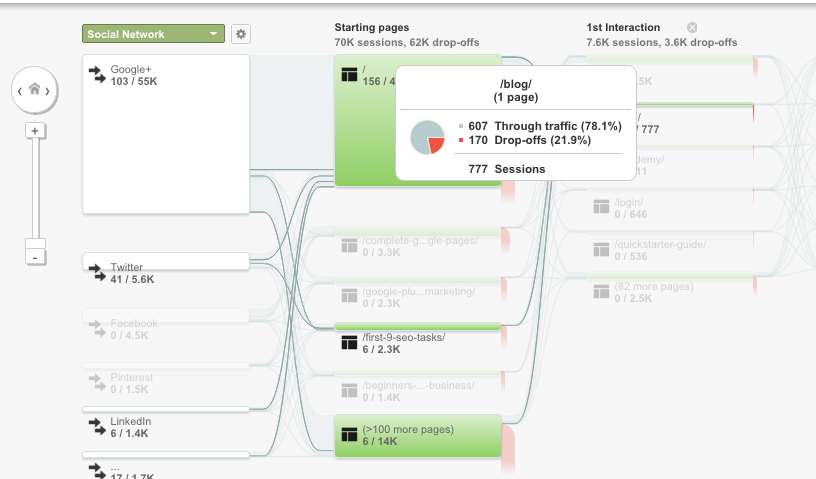This screenshot has height=479, width=816.
Task: Adjust the zoom level slider handle
Action: [x=35, y=244]
